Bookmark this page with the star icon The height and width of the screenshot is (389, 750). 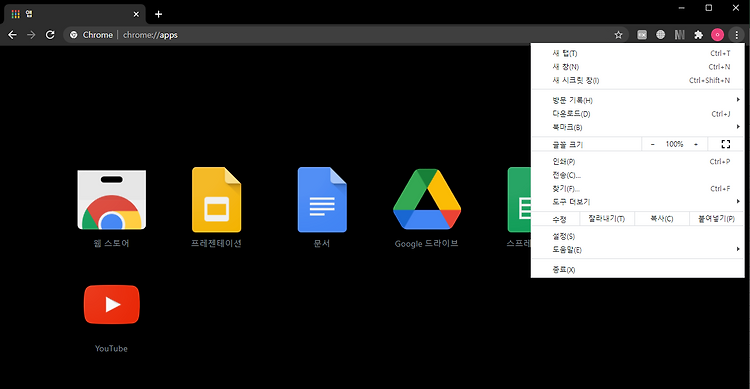pyautogui.click(x=618, y=35)
